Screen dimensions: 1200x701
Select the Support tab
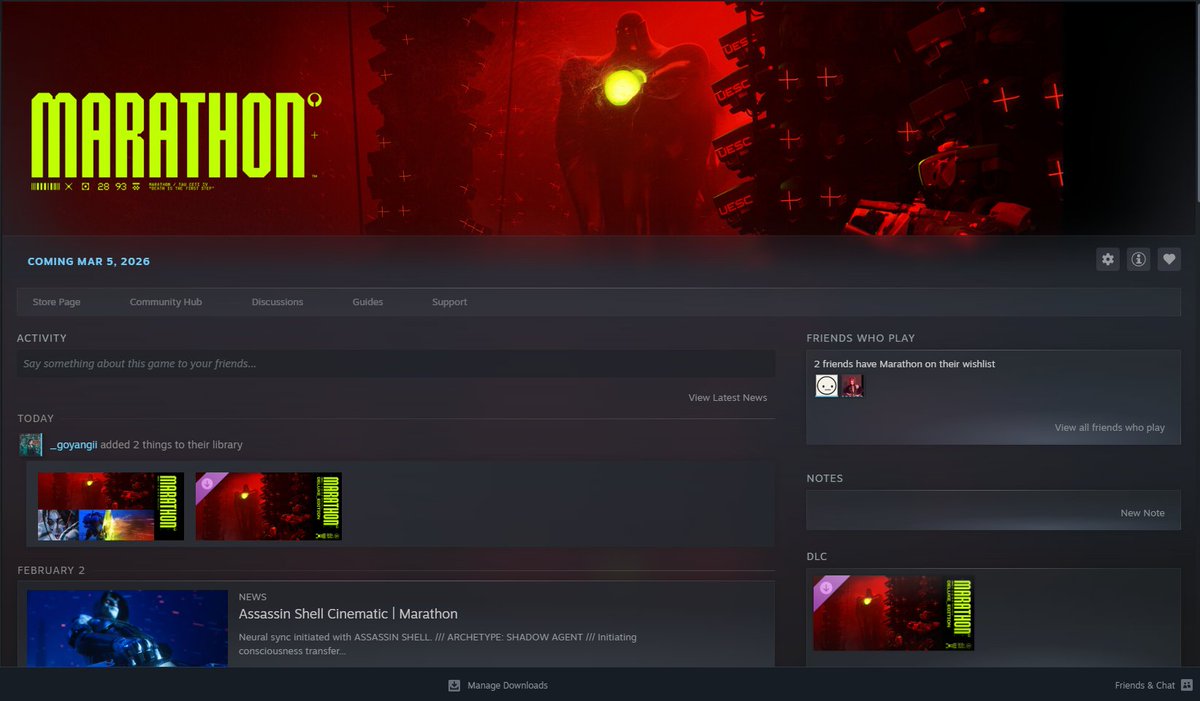[x=449, y=302]
